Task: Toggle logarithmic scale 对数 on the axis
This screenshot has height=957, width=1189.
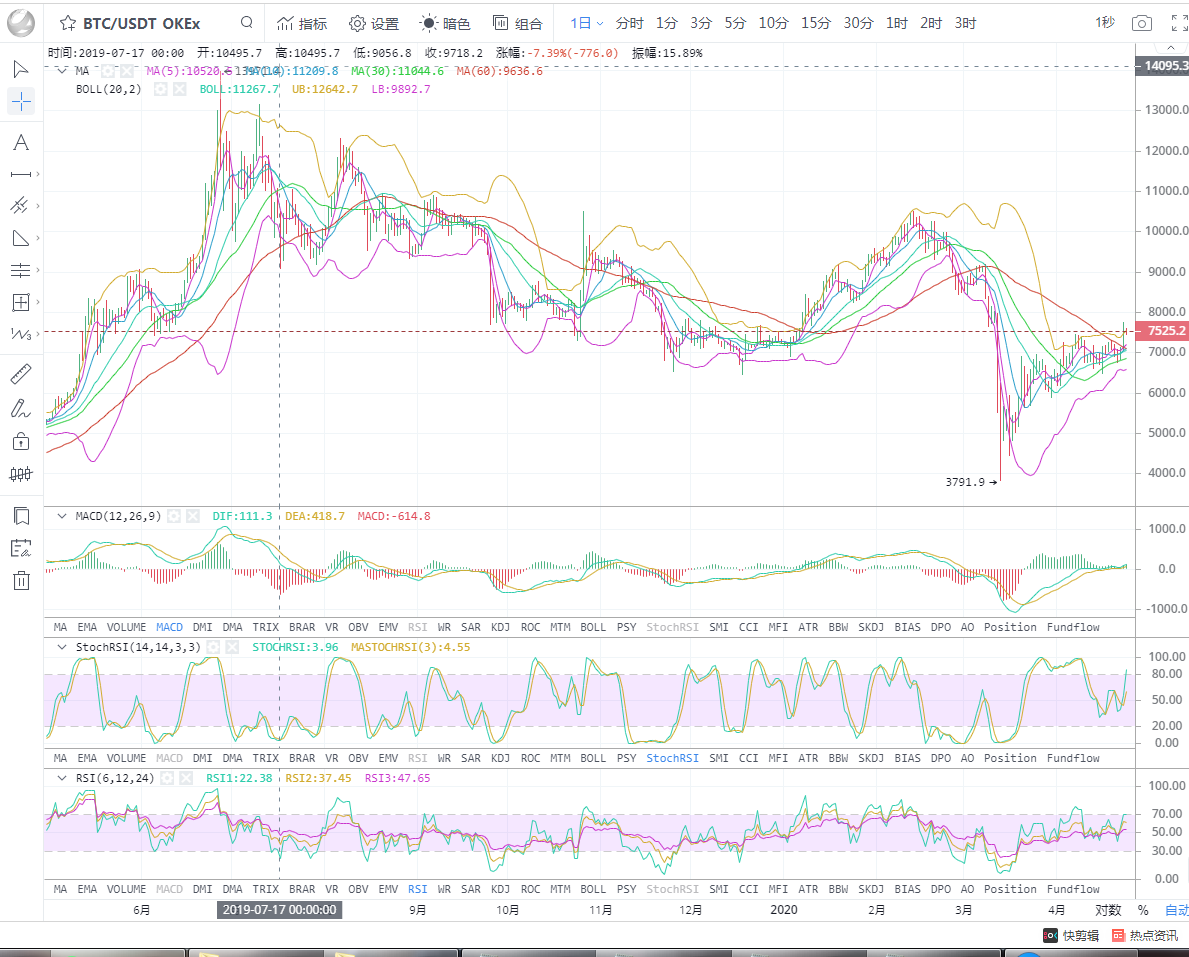Action: pyautogui.click(x=1108, y=910)
